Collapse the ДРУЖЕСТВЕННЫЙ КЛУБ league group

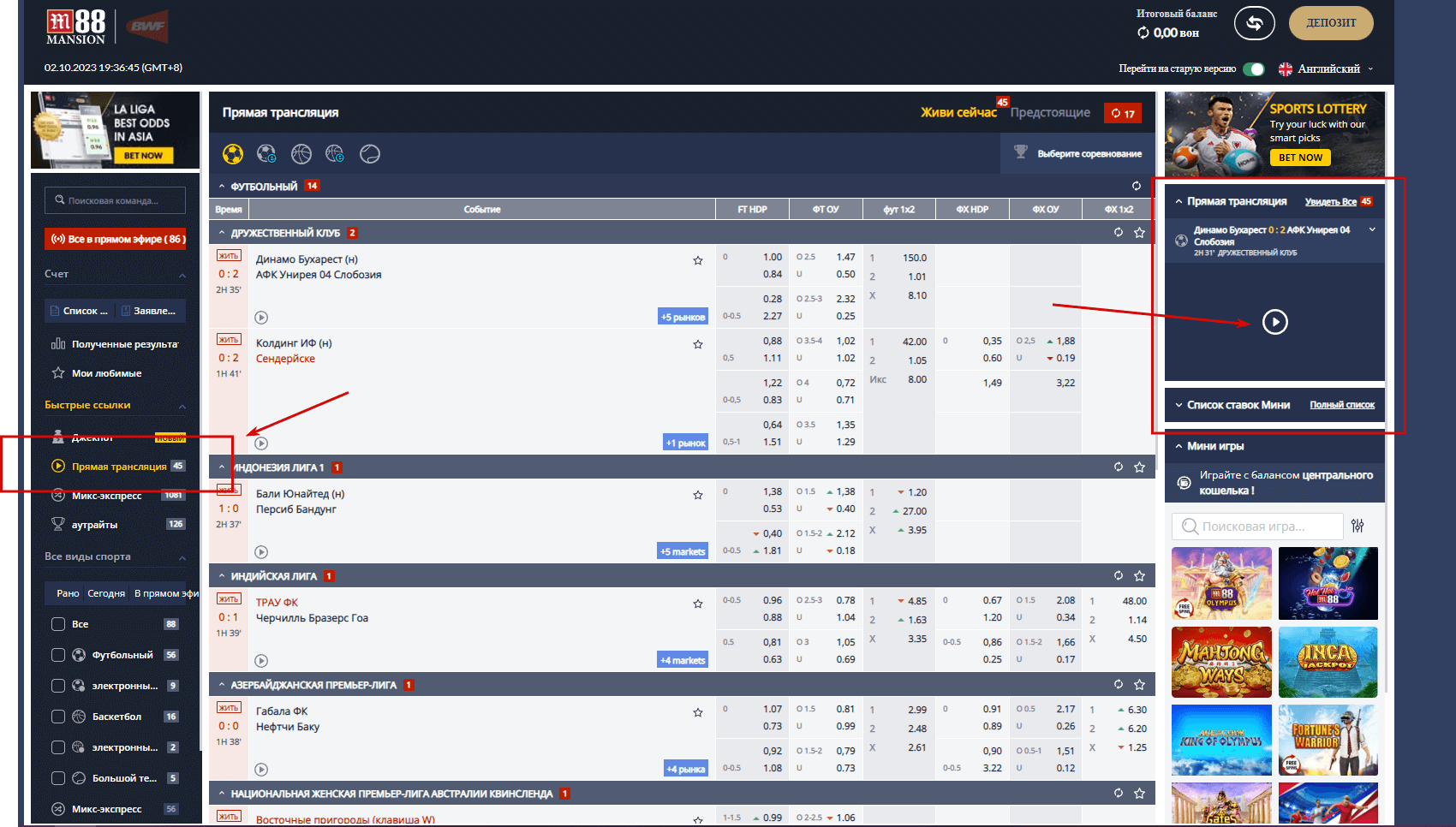(x=222, y=233)
